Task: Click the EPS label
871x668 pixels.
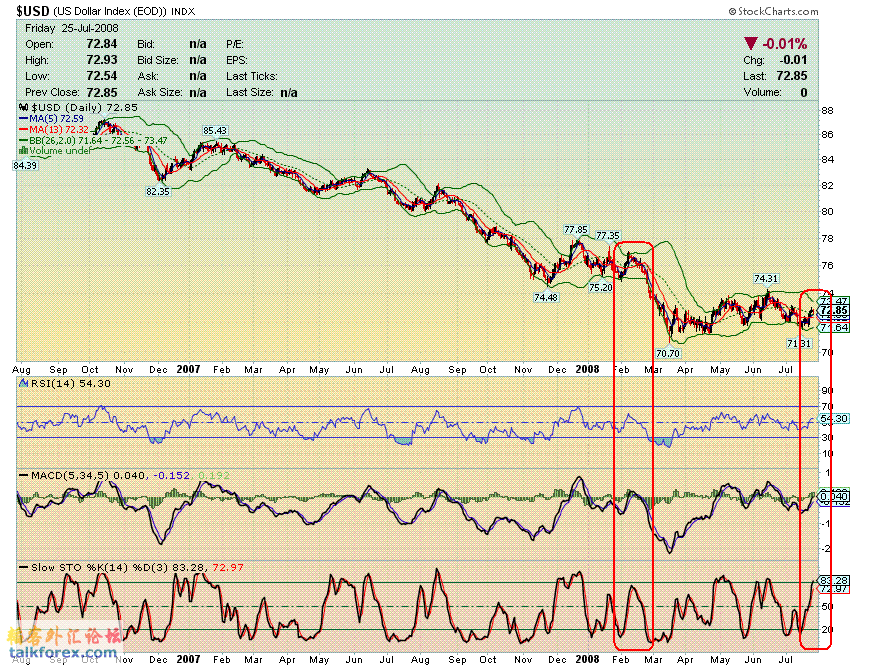Action: click(x=237, y=60)
